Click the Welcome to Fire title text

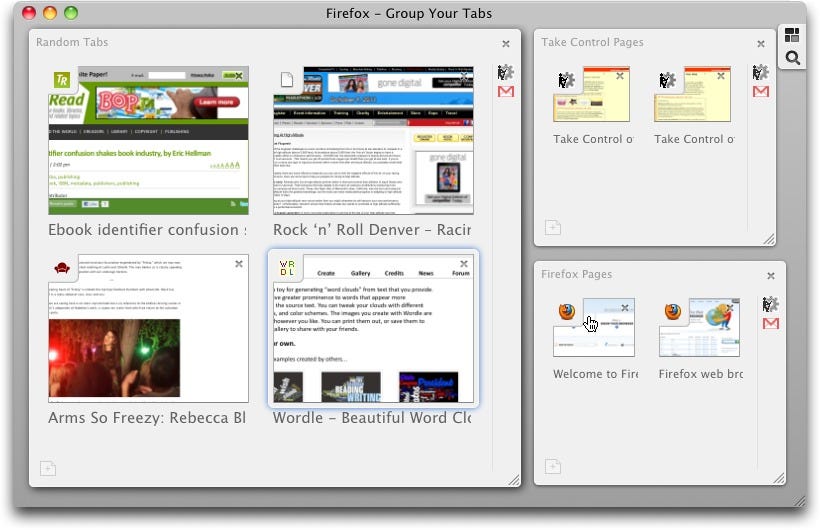point(596,374)
